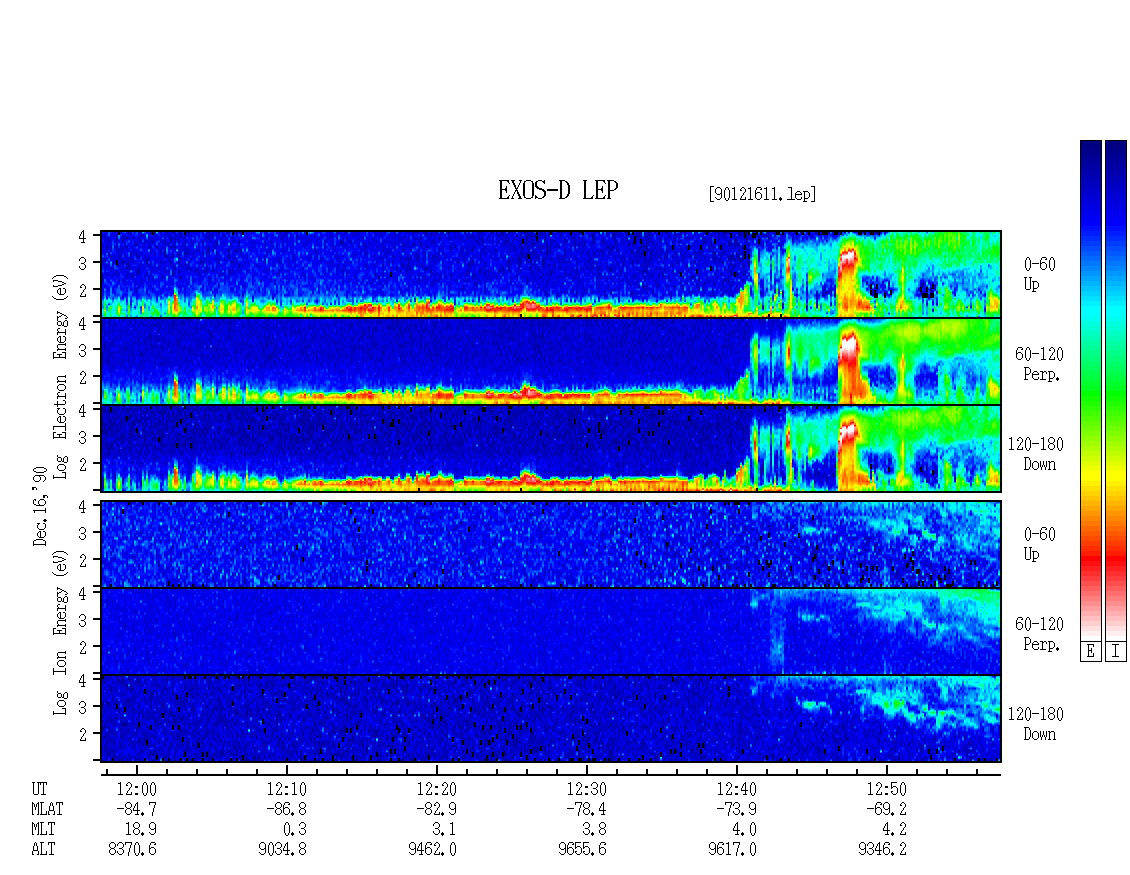Click the electron panel's 0-60 Up label
Viewport: 1130px width, 875px height.
pyautogui.click(x=1039, y=274)
